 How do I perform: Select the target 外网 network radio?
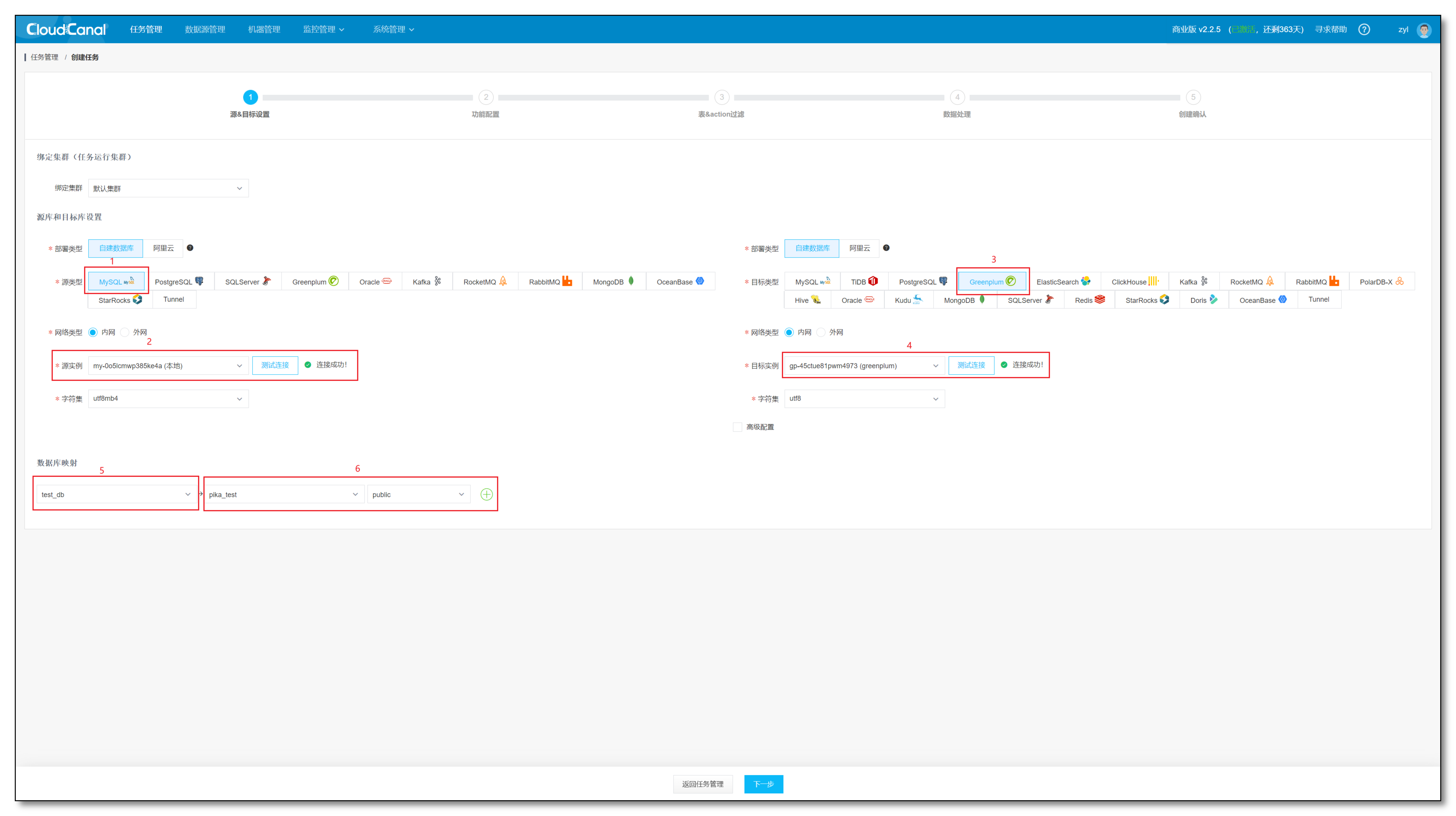tap(821, 332)
